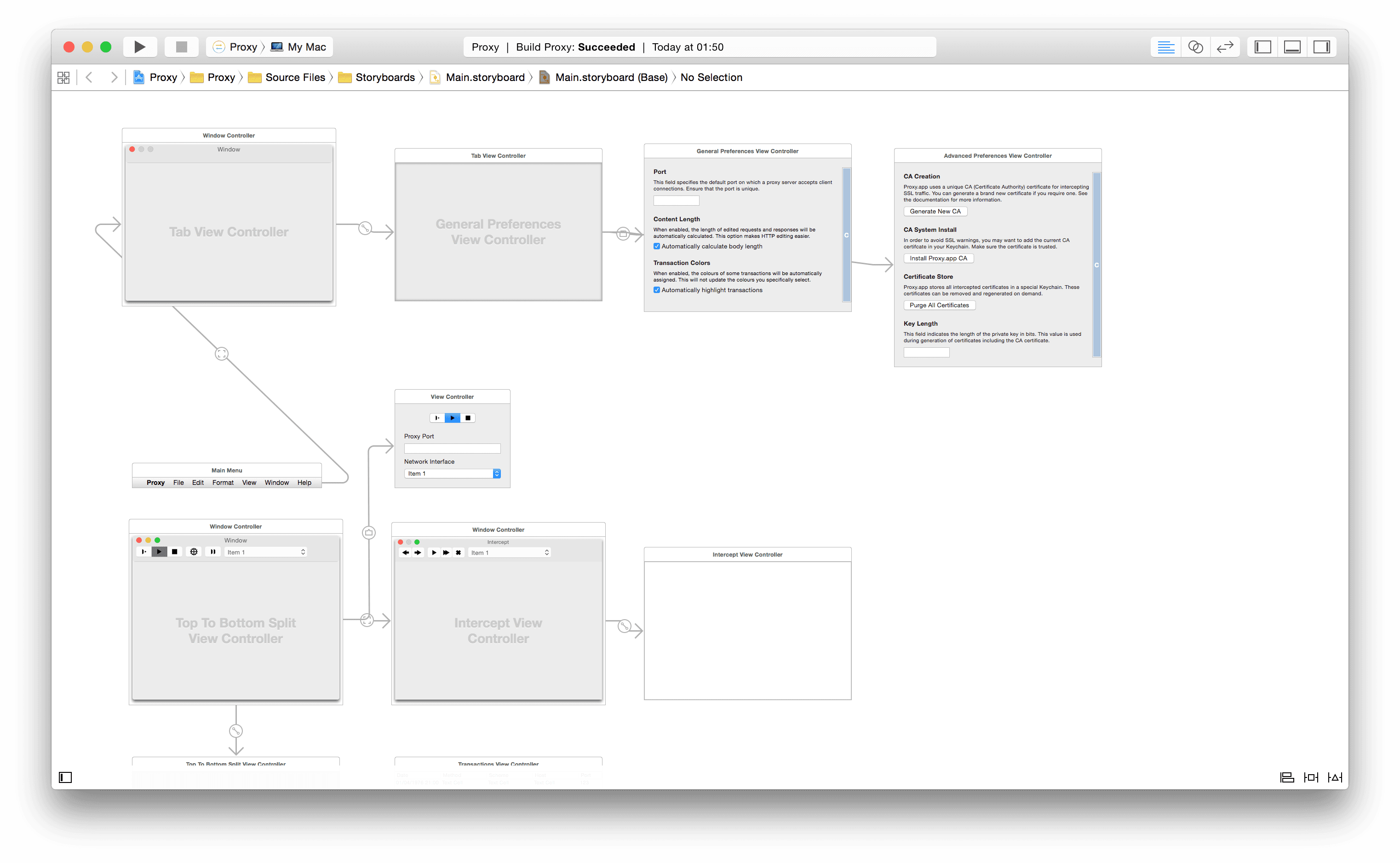Toggle Automatically calculate body length checkbox

657,247
